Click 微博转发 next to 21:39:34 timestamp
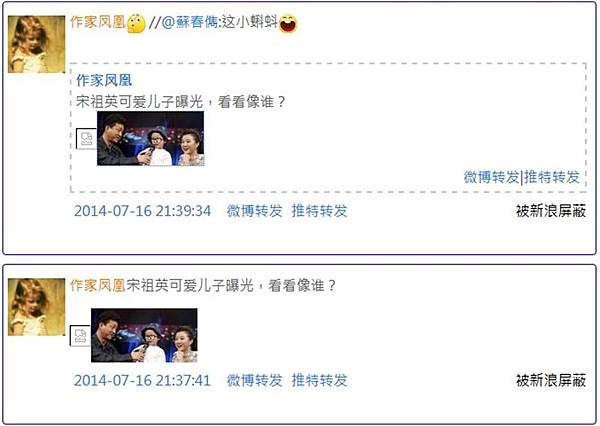600x426 pixels. (x=254, y=211)
